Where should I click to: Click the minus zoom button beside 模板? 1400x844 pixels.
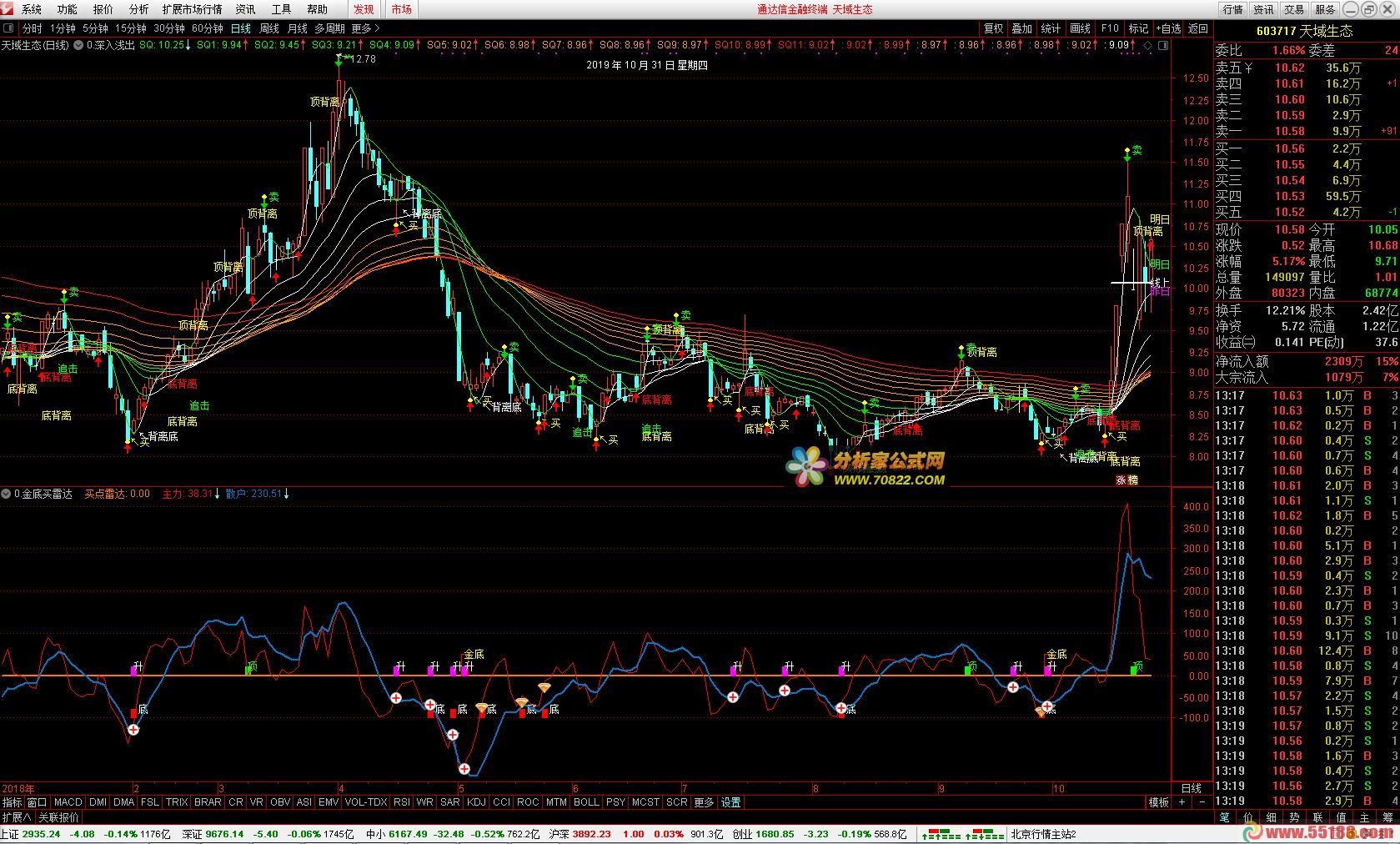coord(1202,802)
